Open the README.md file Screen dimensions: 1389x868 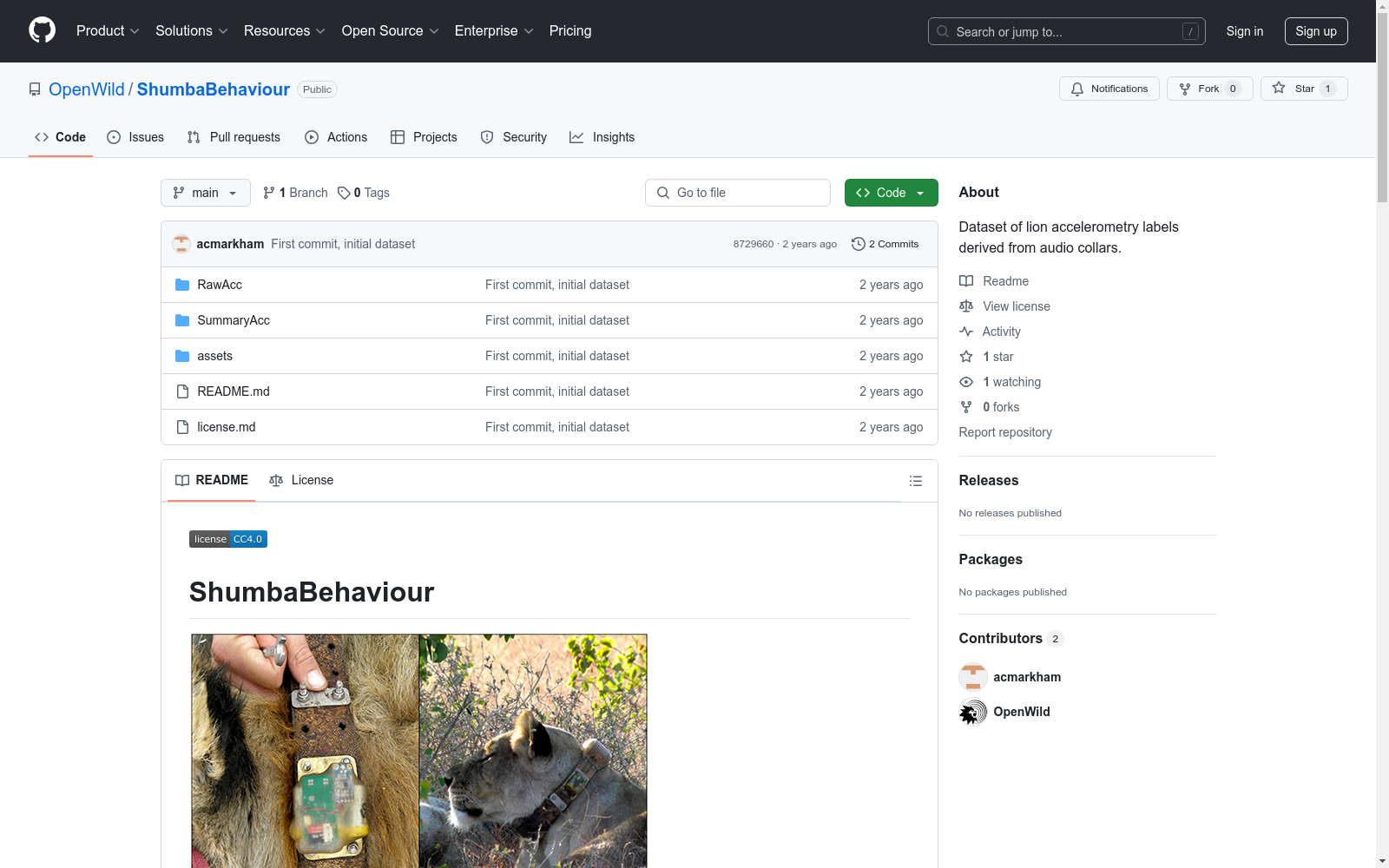[234, 391]
